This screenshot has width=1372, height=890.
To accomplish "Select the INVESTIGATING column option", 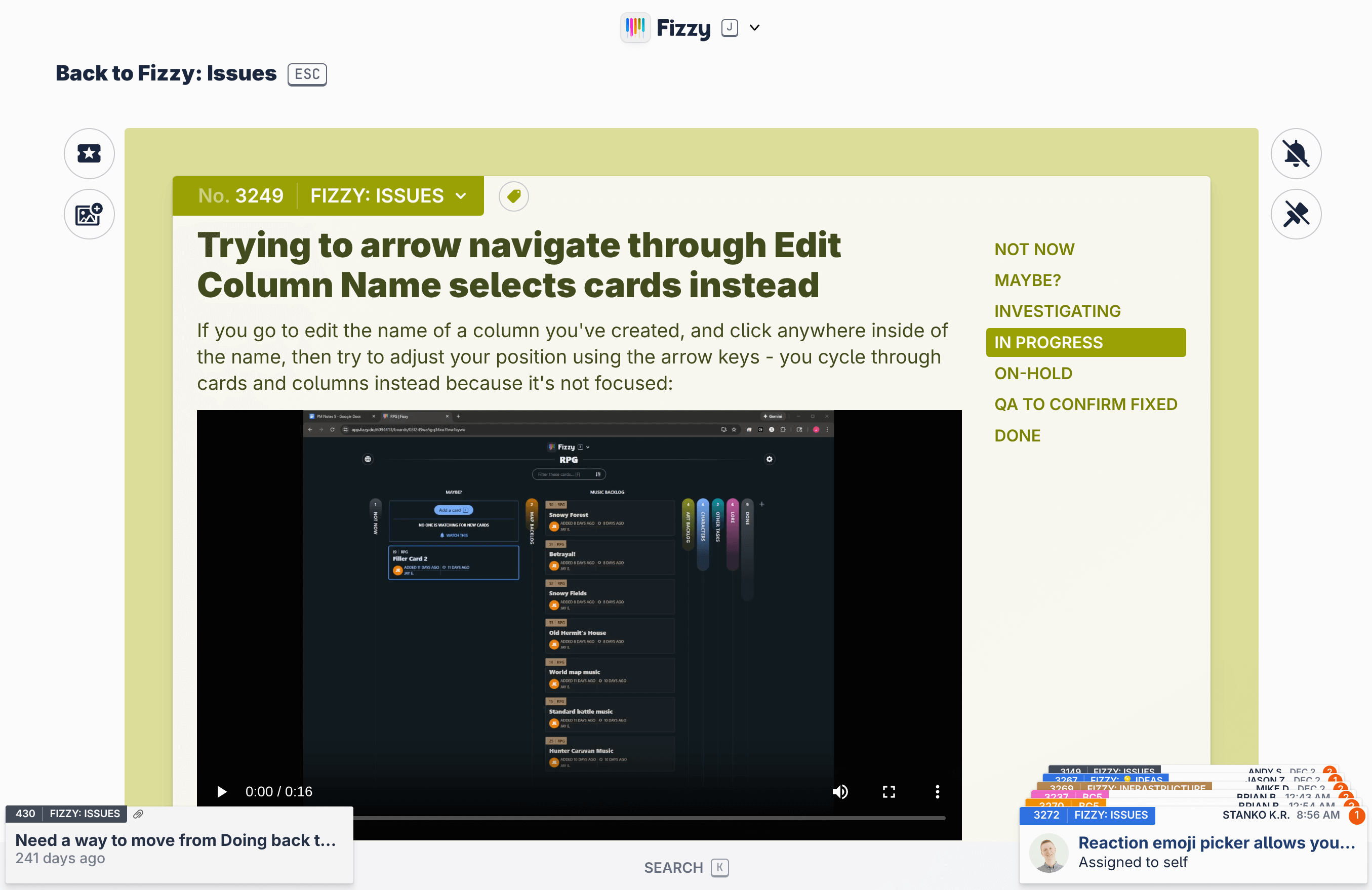I will [x=1057, y=311].
